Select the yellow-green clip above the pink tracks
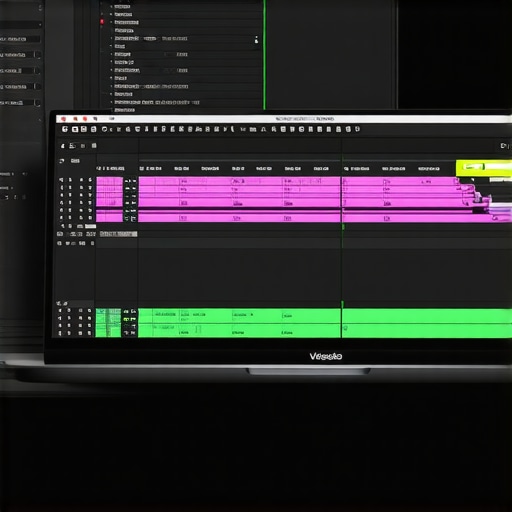The width and height of the screenshot is (512, 512). pos(483,167)
